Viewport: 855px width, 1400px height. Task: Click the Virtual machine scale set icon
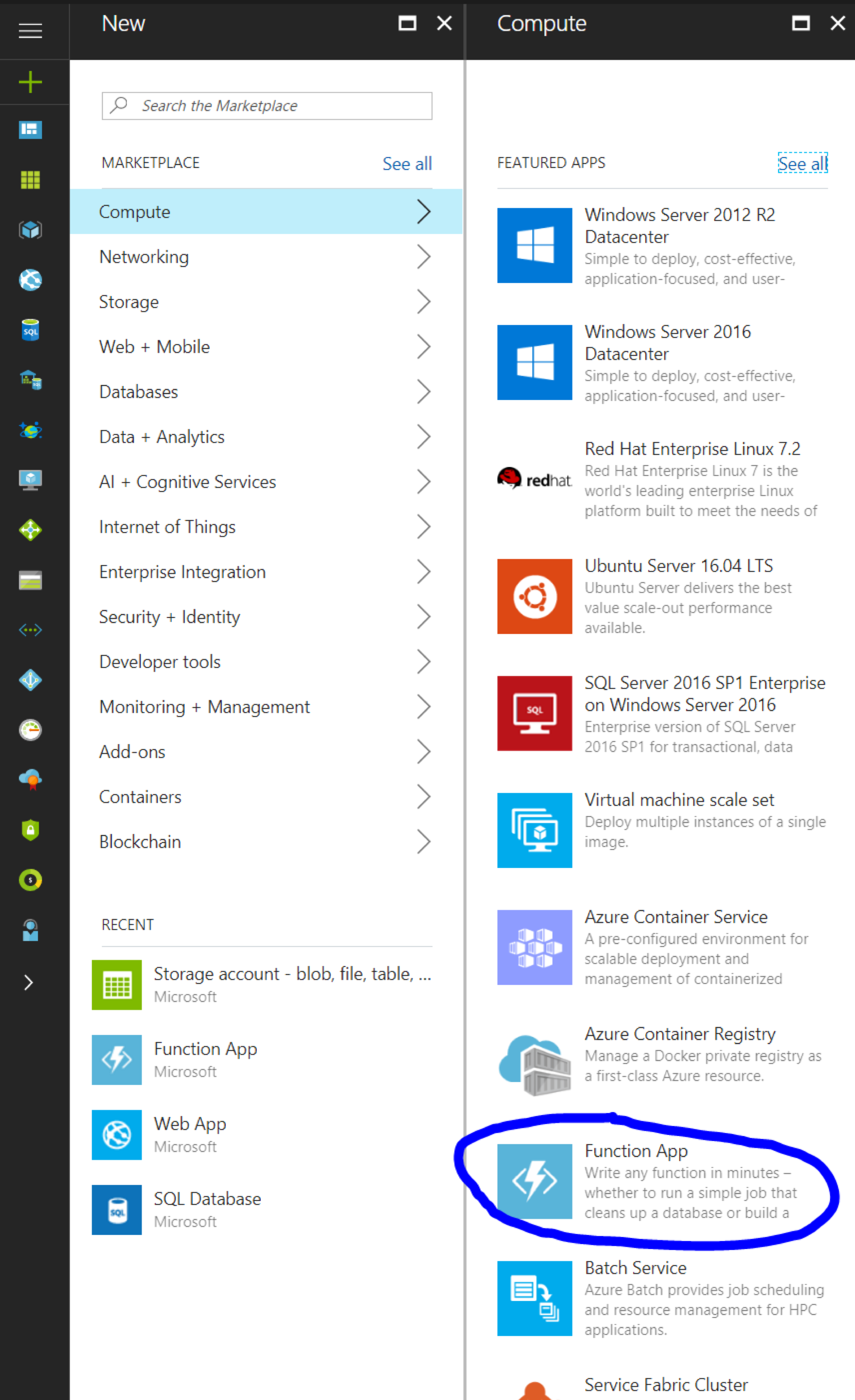point(535,831)
